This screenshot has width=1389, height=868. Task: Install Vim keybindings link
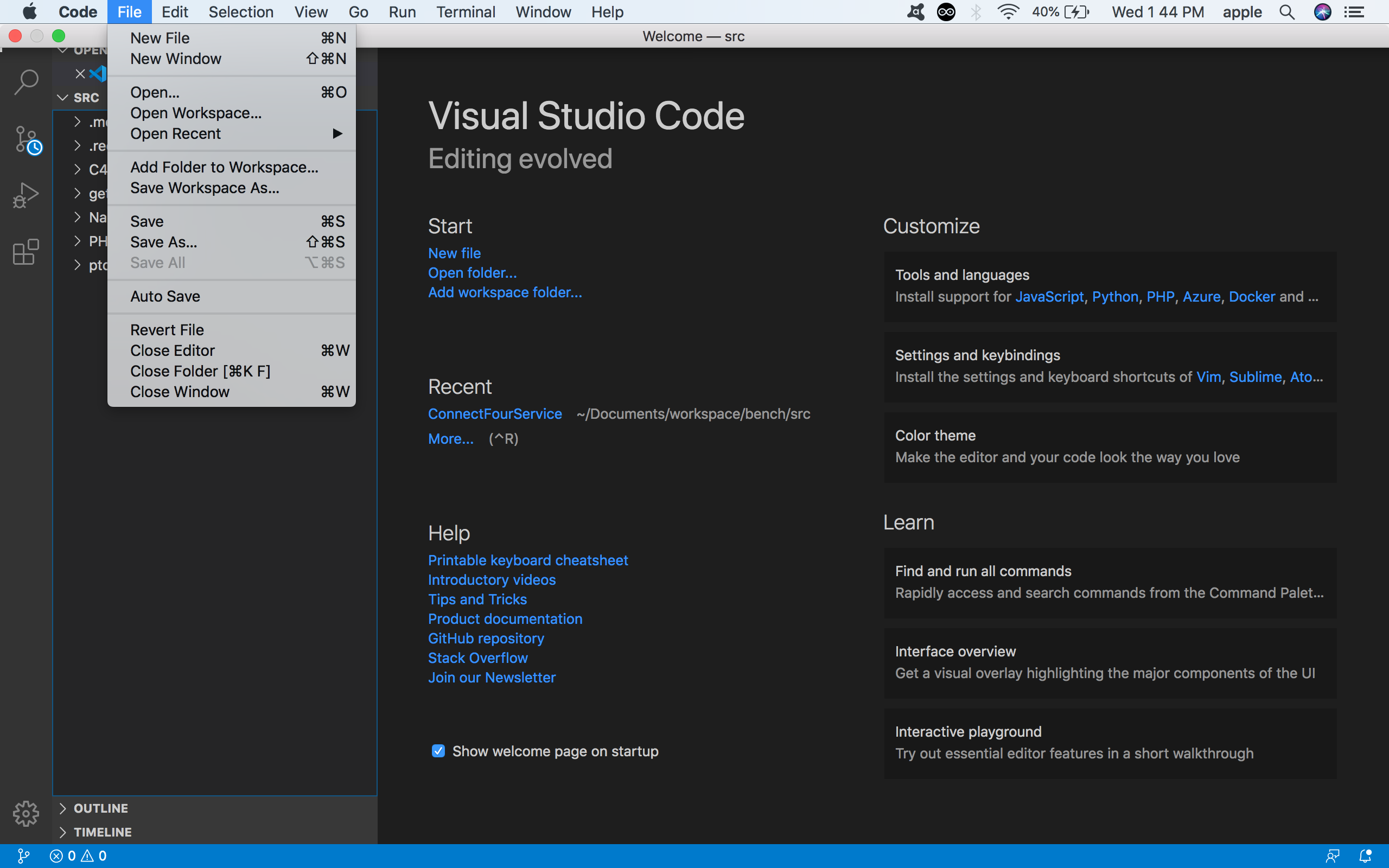point(1208,377)
